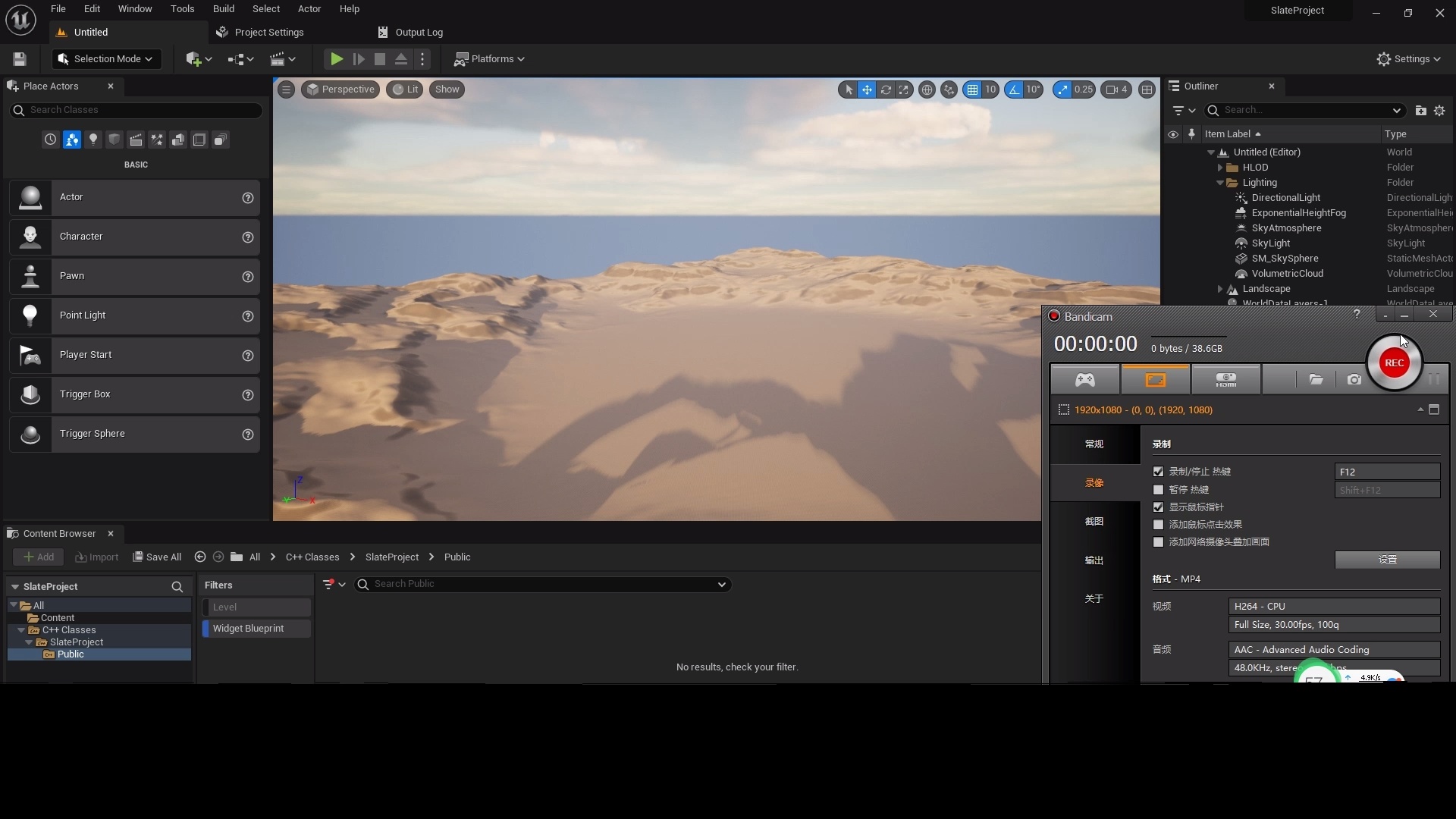
Task: Open the Selection Mode dropdown
Action: (106, 59)
